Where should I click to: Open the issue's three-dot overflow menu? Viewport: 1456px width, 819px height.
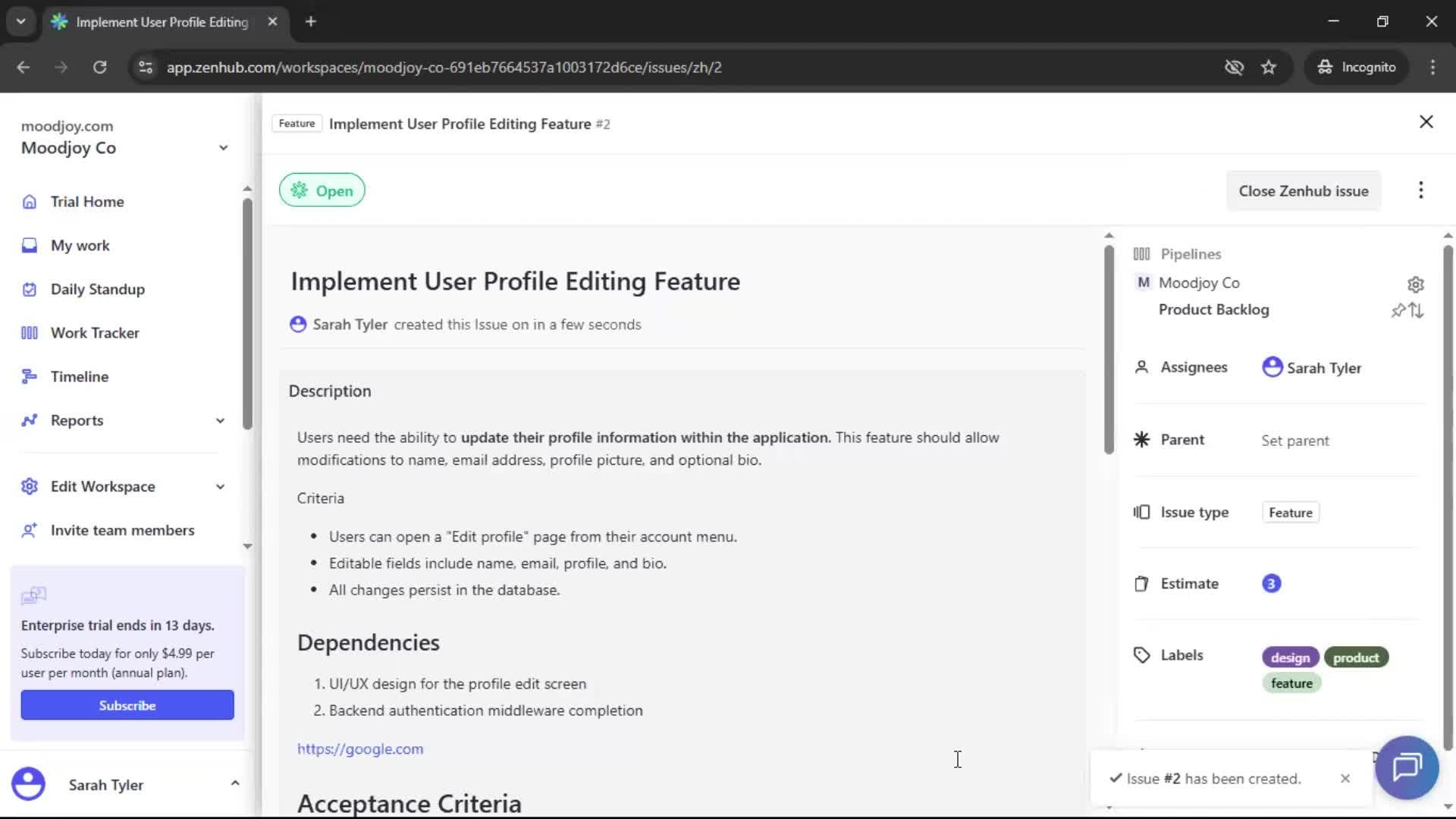[x=1421, y=190]
